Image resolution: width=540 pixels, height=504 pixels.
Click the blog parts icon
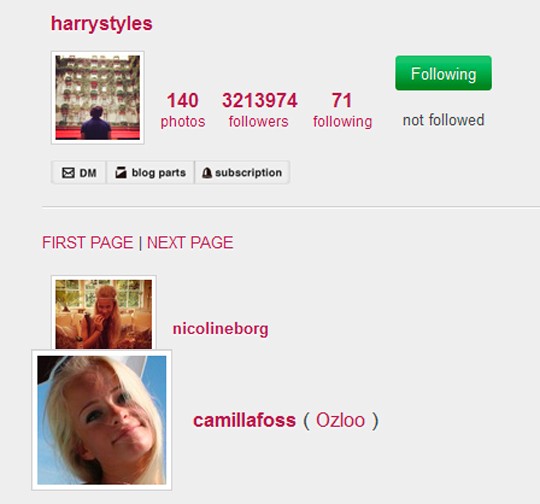121,173
